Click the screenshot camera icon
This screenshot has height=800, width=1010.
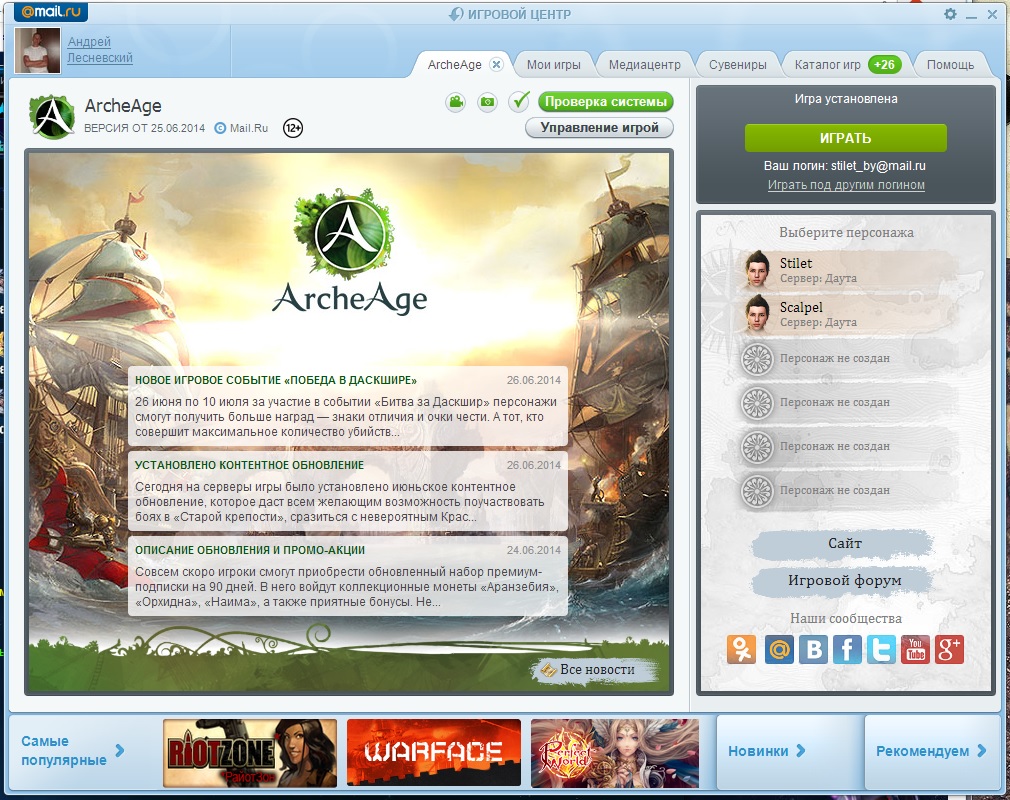[x=488, y=102]
